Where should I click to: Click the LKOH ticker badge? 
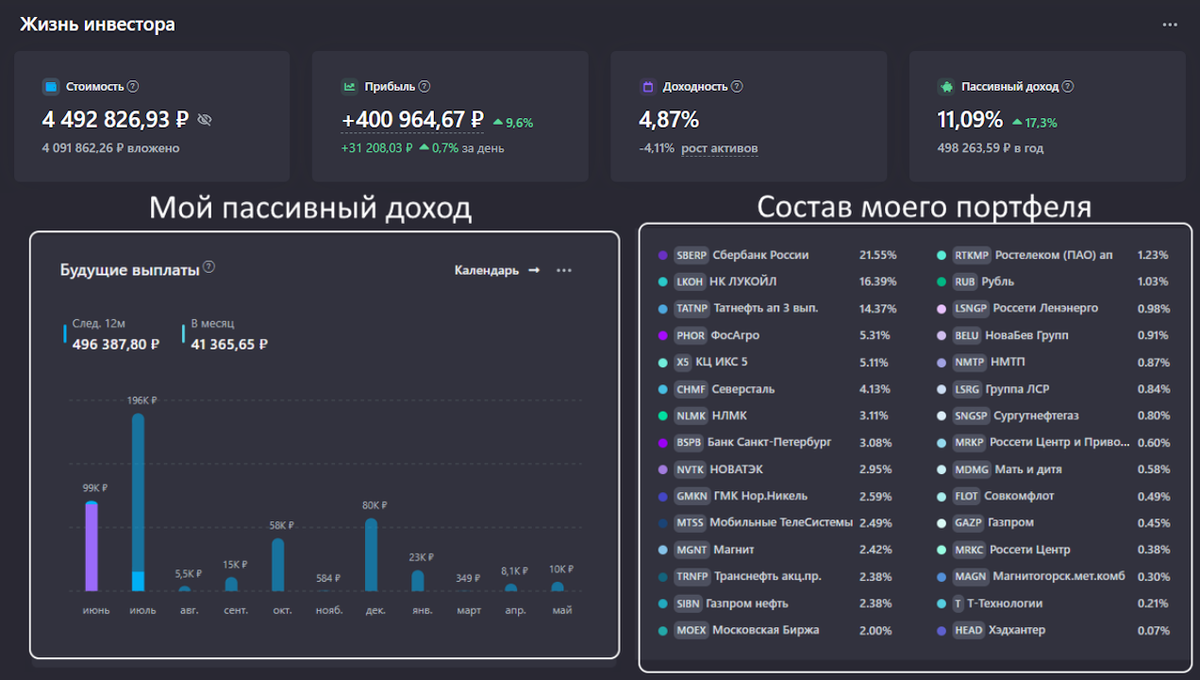point(691,282)
